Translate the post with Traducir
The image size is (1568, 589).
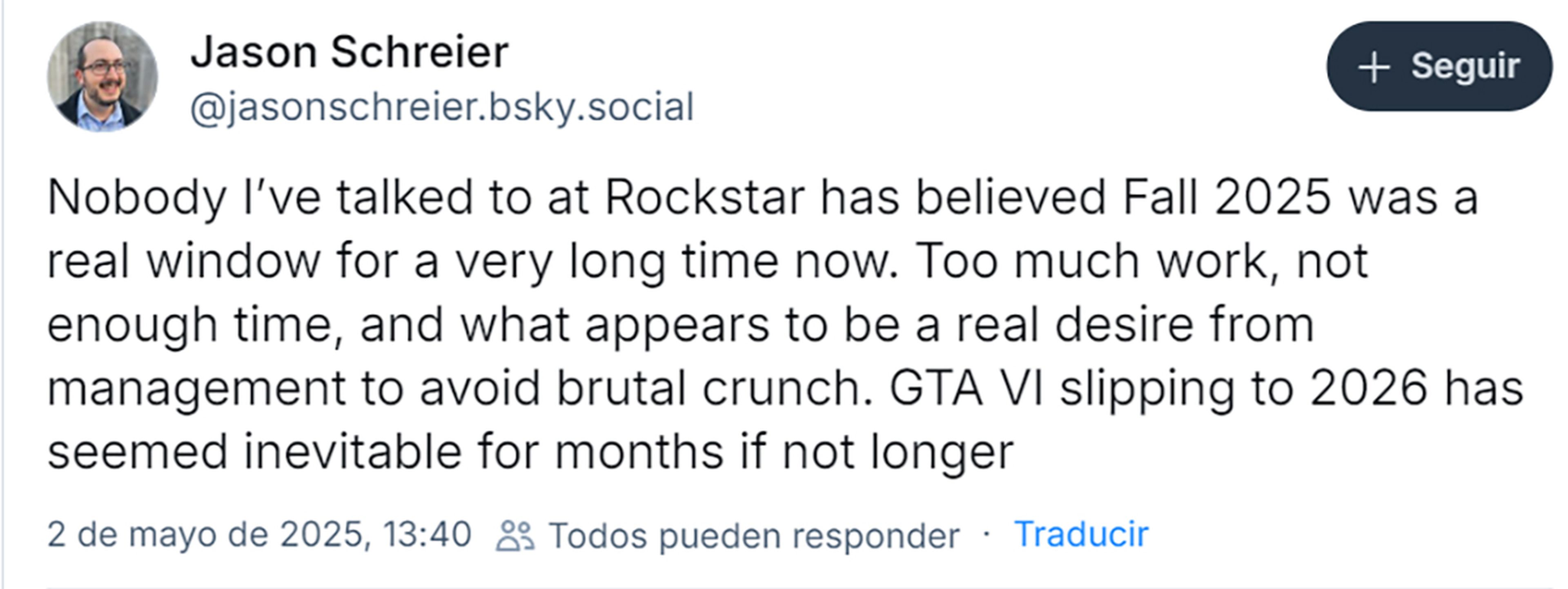[x=1081, y=535]
